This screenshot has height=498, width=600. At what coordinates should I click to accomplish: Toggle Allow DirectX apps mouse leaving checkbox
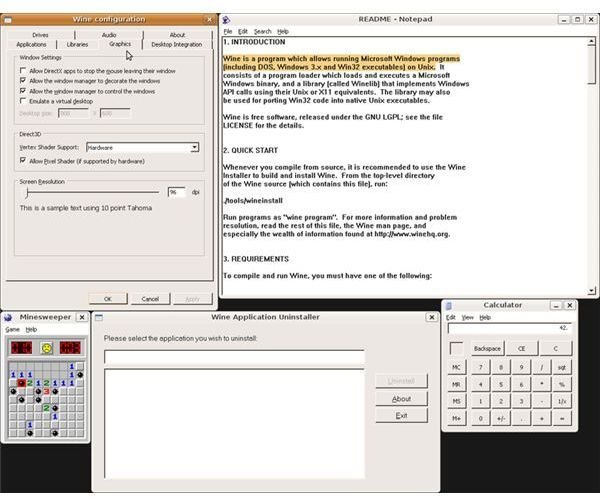pos(23,70)
